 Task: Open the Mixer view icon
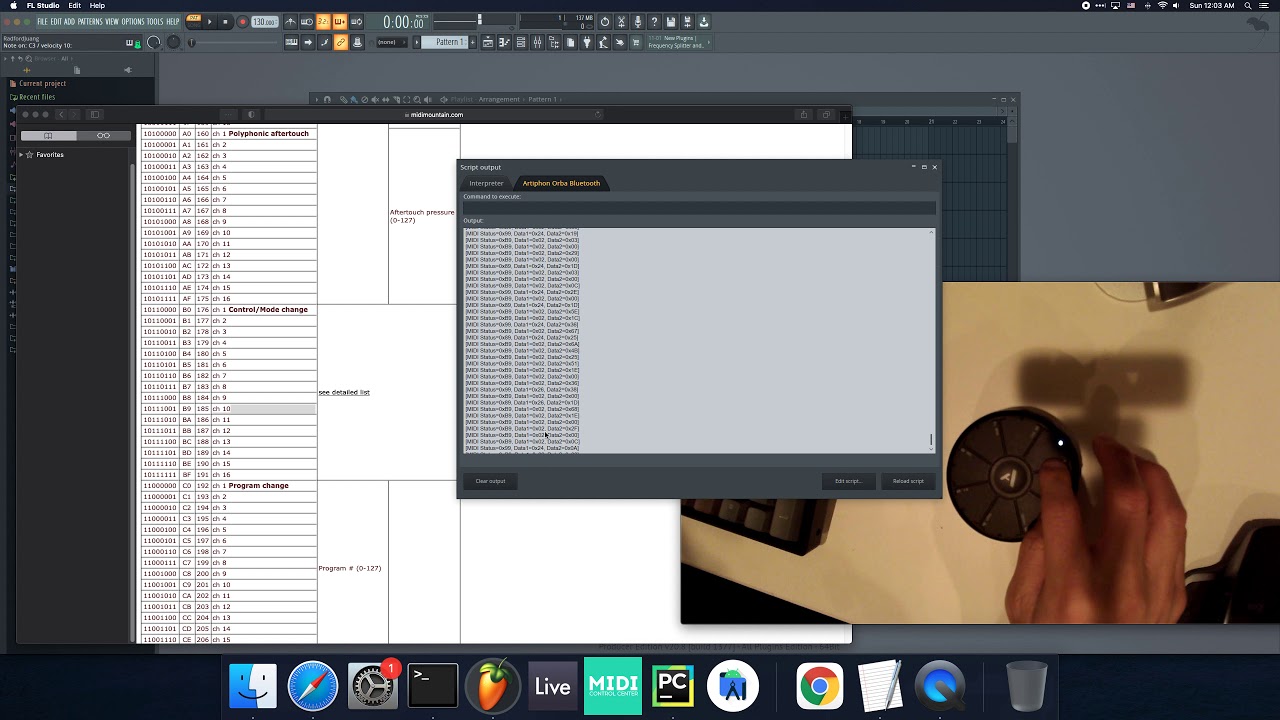coord(537,42)
